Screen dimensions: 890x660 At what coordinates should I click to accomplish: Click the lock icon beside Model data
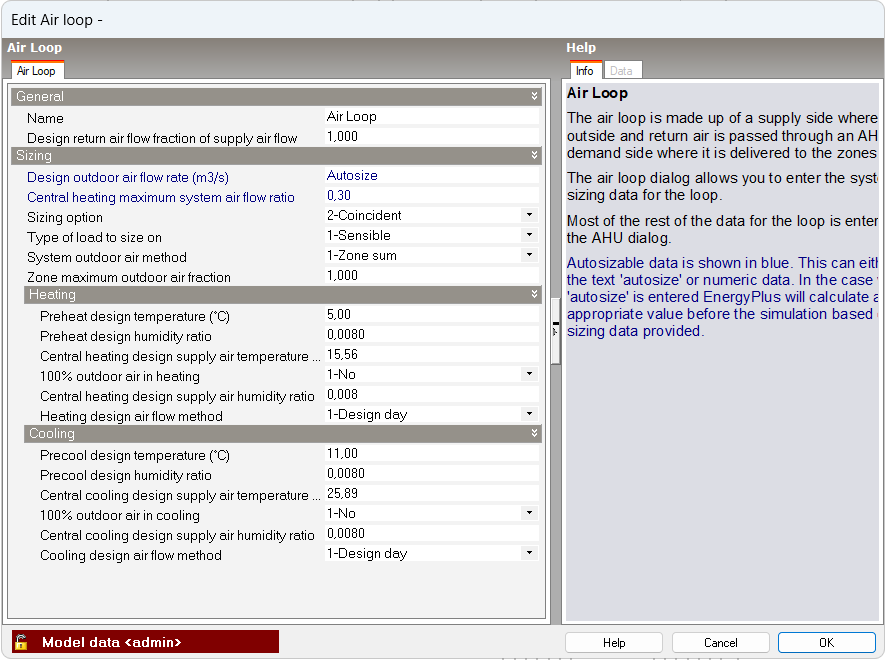[21, 642]
